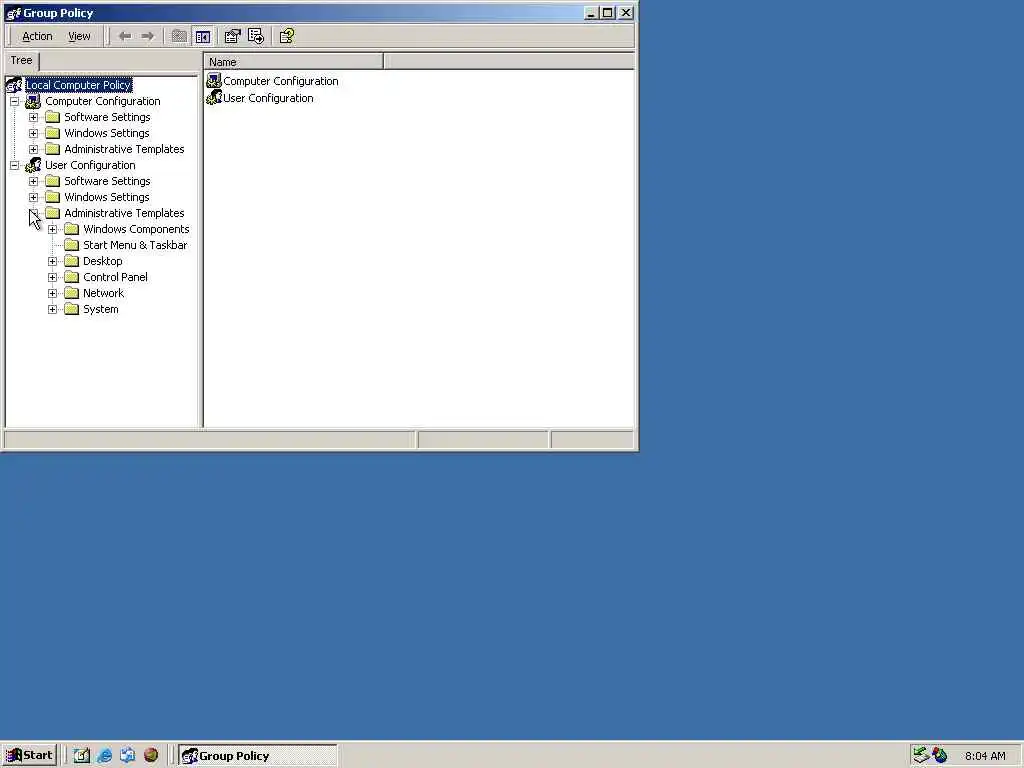The width and height of the screenshot is (1024, 768).
Task: Expand the System folder node
Action: [x=52, y=310]
